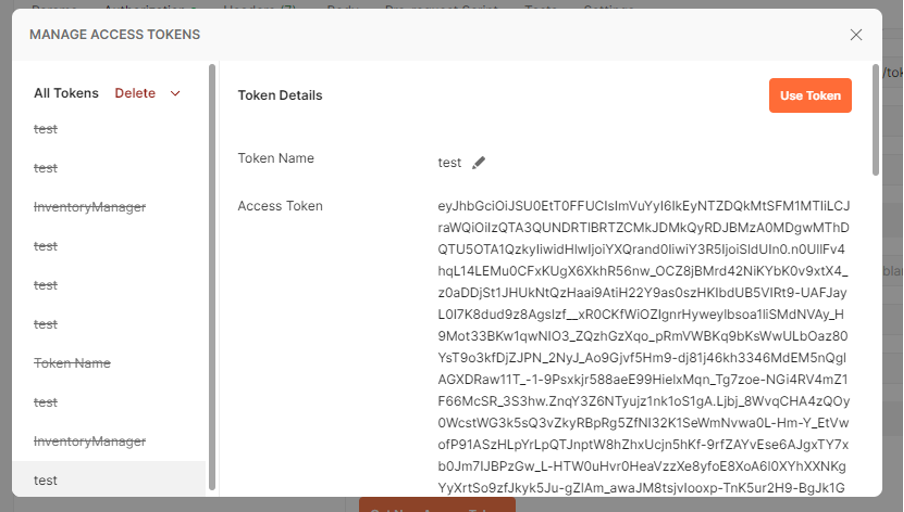
Task: Select the first strikethrough InventoryManager token
Action: (90, 207)
